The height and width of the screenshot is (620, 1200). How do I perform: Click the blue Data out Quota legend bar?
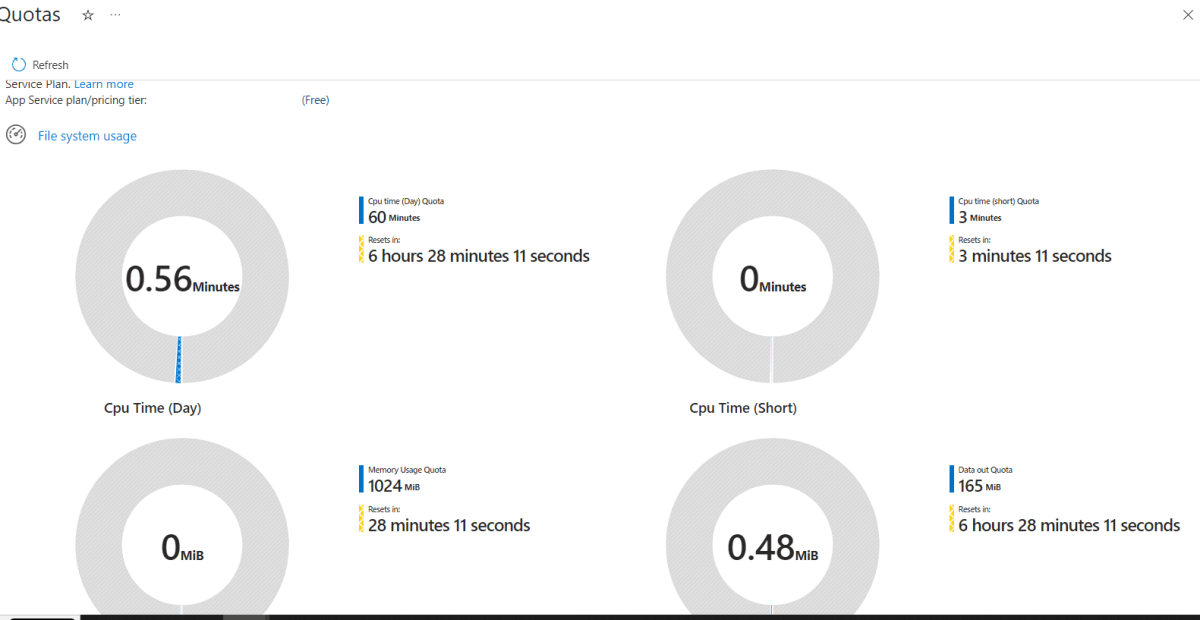pos(951,479)
